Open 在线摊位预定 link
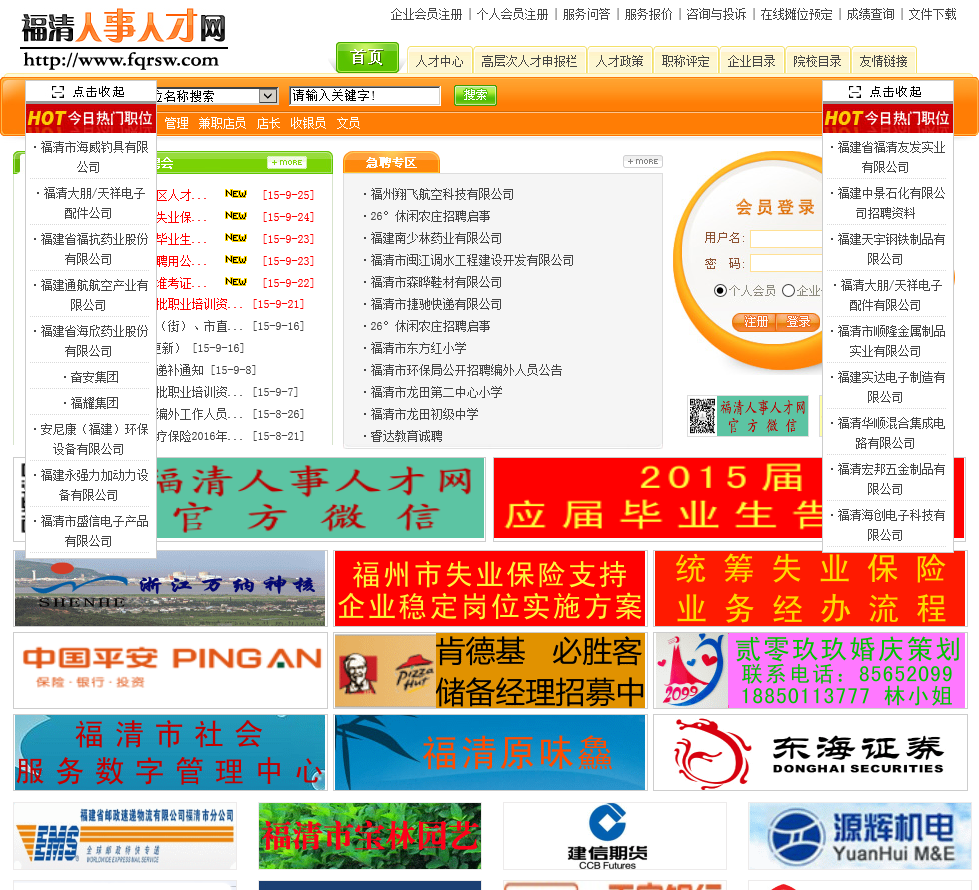979x890 pixels. coord(796,14)
